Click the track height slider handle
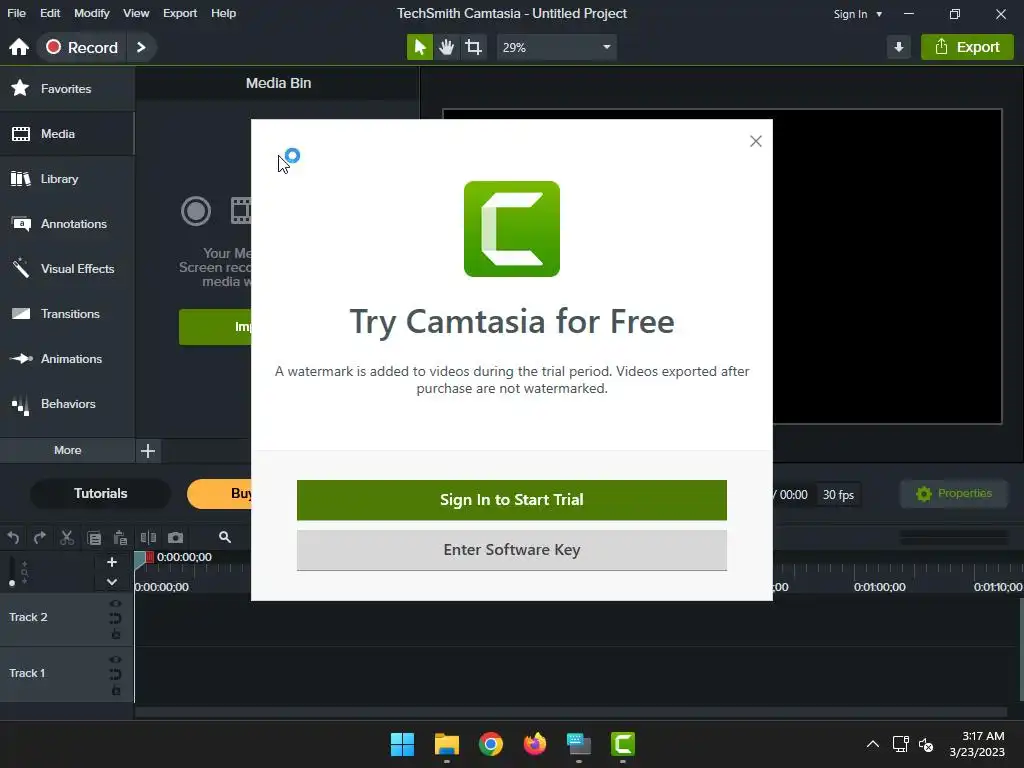Viewport: 1024px width, 768px height. [x=12, y=583]
